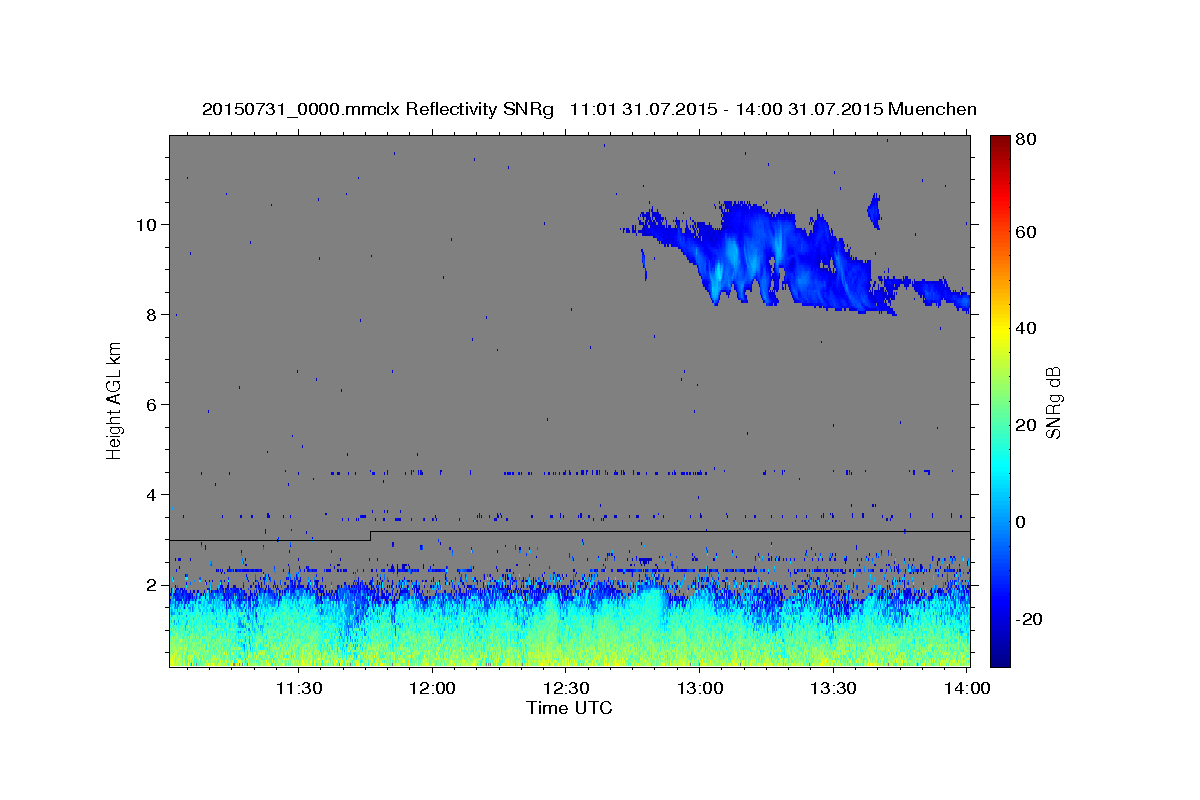
Task: Click the 12:30 time tick label
Action: tap(566, 688)
